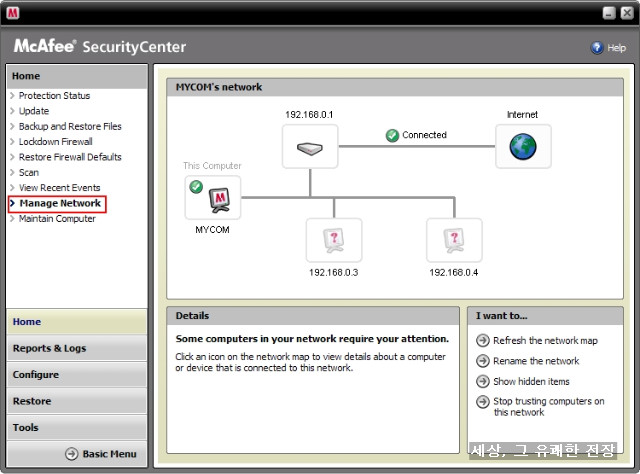Open the Configure section

77,375
